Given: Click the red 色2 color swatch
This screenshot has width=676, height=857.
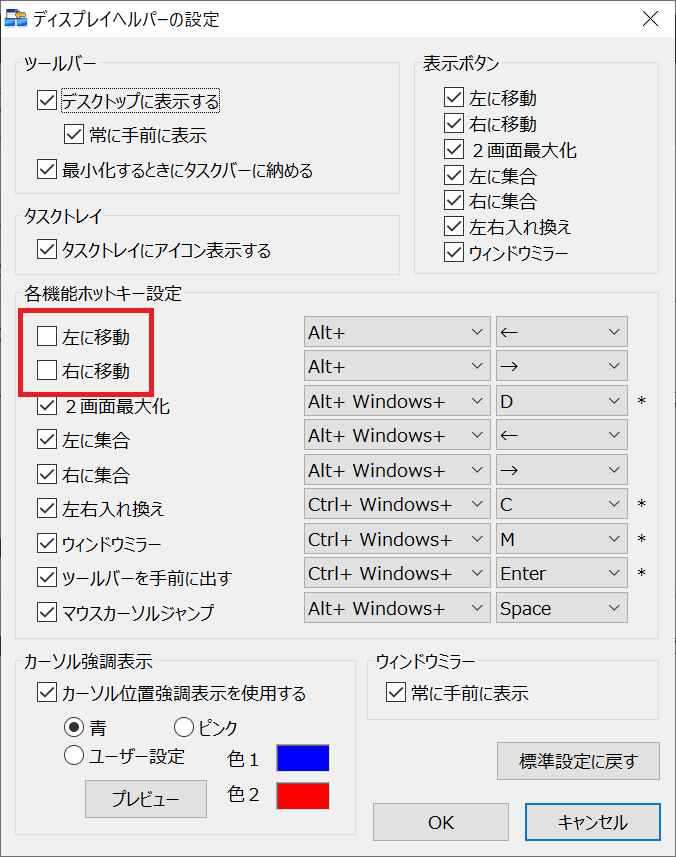Looking at the screenshot, I should click(x=302, y=796).
